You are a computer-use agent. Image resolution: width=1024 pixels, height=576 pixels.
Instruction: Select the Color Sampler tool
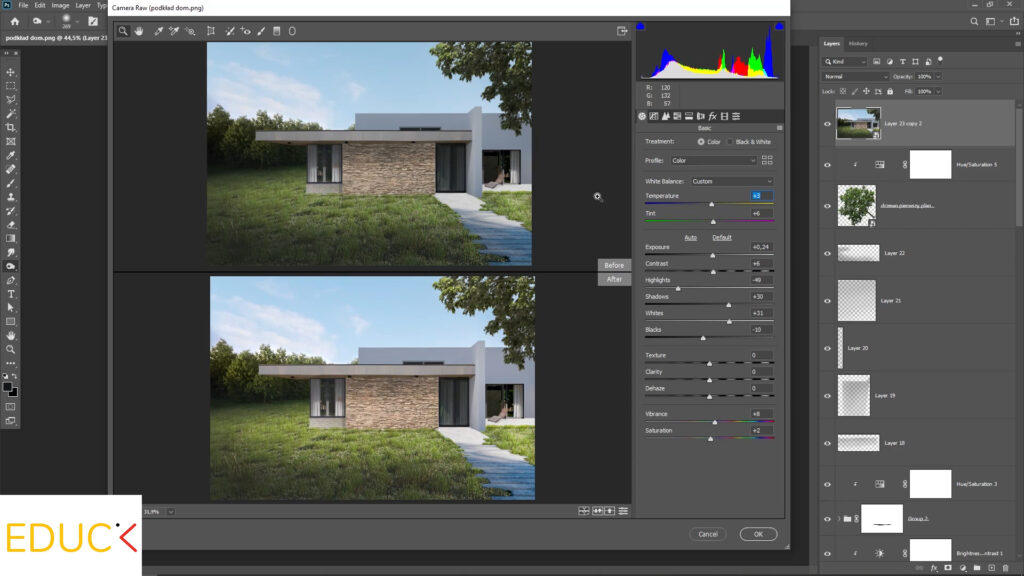click(x=174, y=31)
